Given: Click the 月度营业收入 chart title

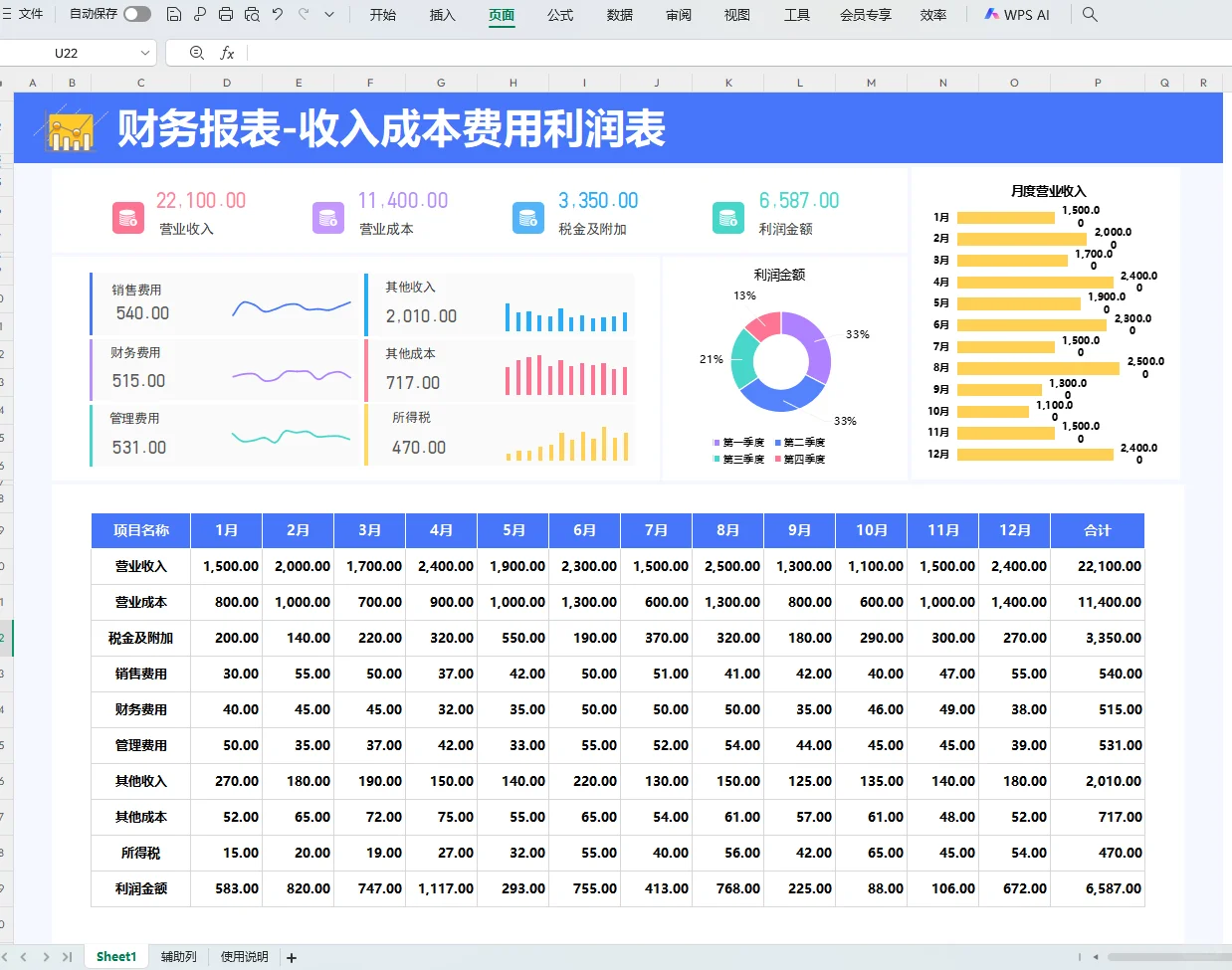Looking at the screenshot, I should point(1049,191).
